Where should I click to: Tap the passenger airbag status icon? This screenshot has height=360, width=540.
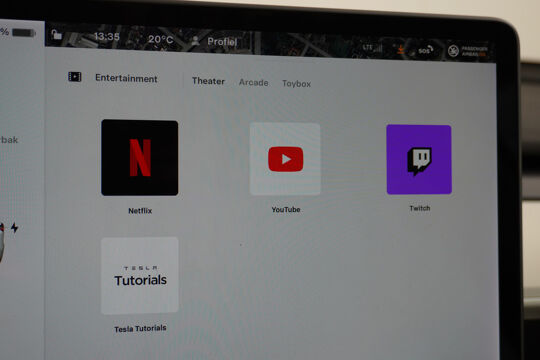click(x=467, y=51)
